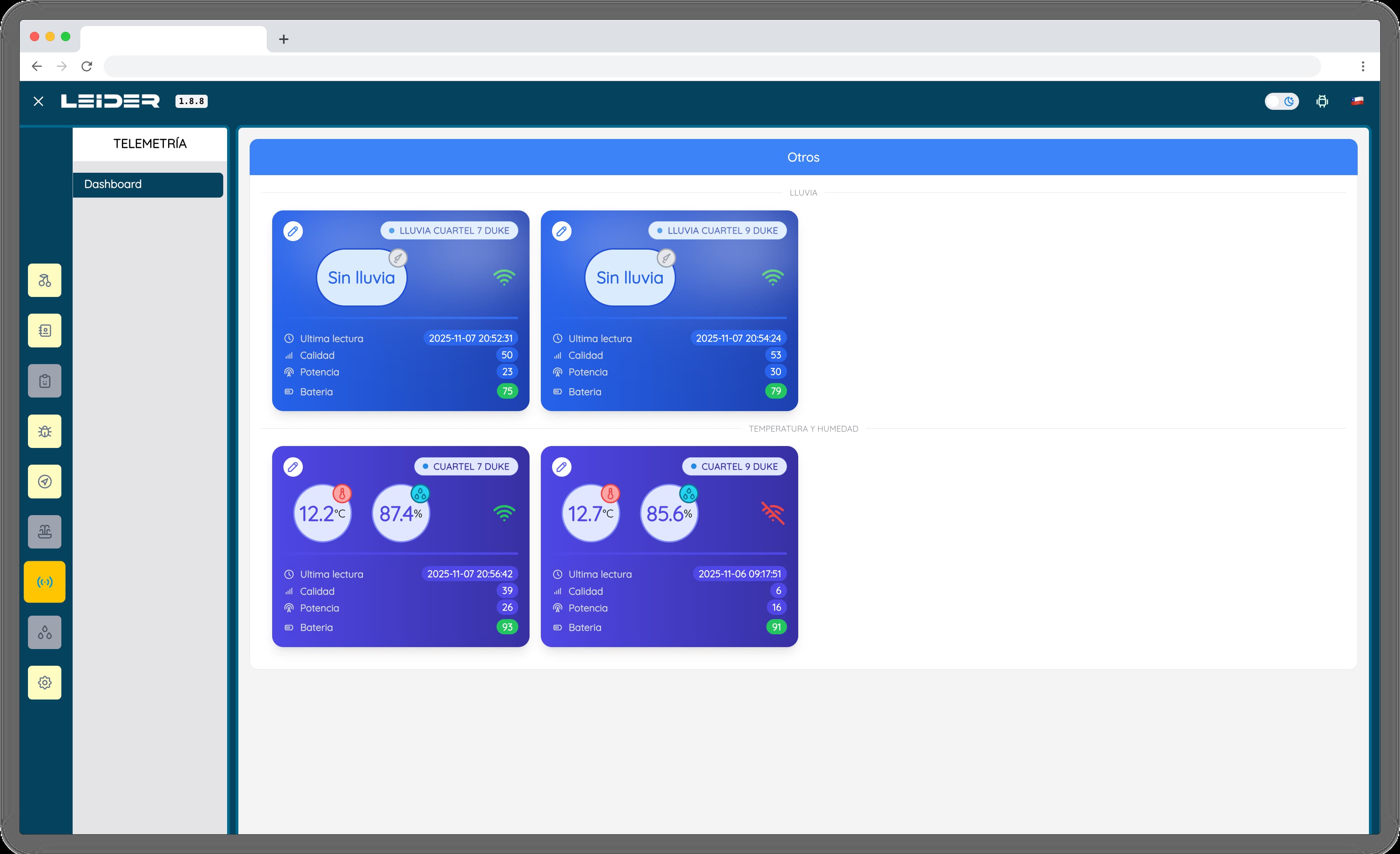Click Potencia value 16
This screenshot has width=1400, height=854.
click(777, 607)
